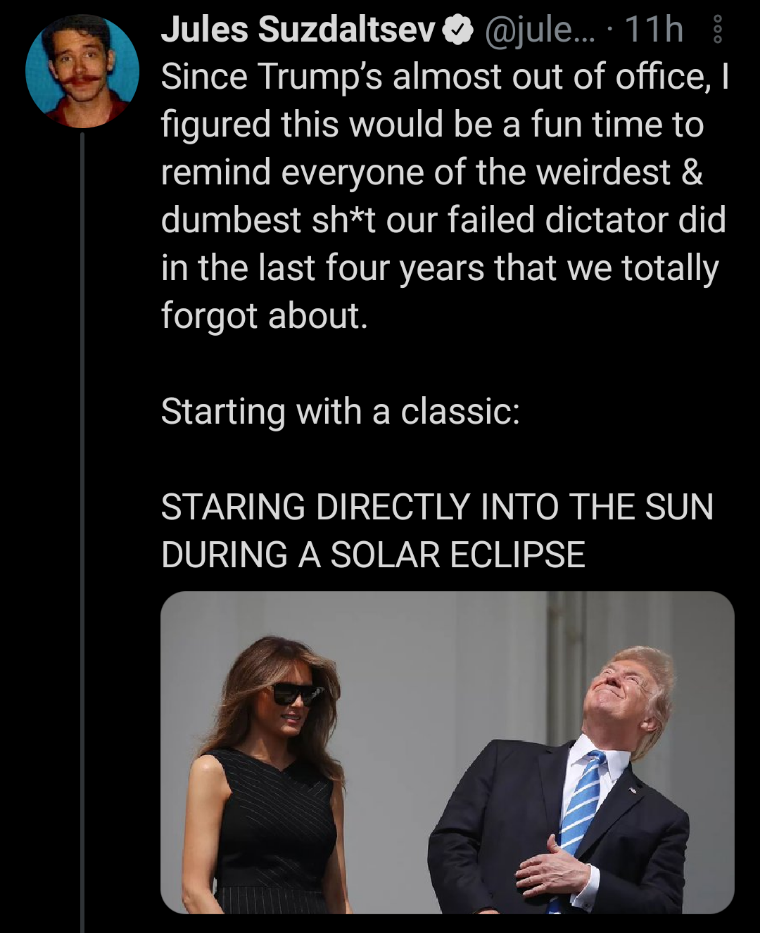The height and width of the screenshot is (933, 760).
Task: Tap the blue verification badge next to name
Action: point(456,28)
